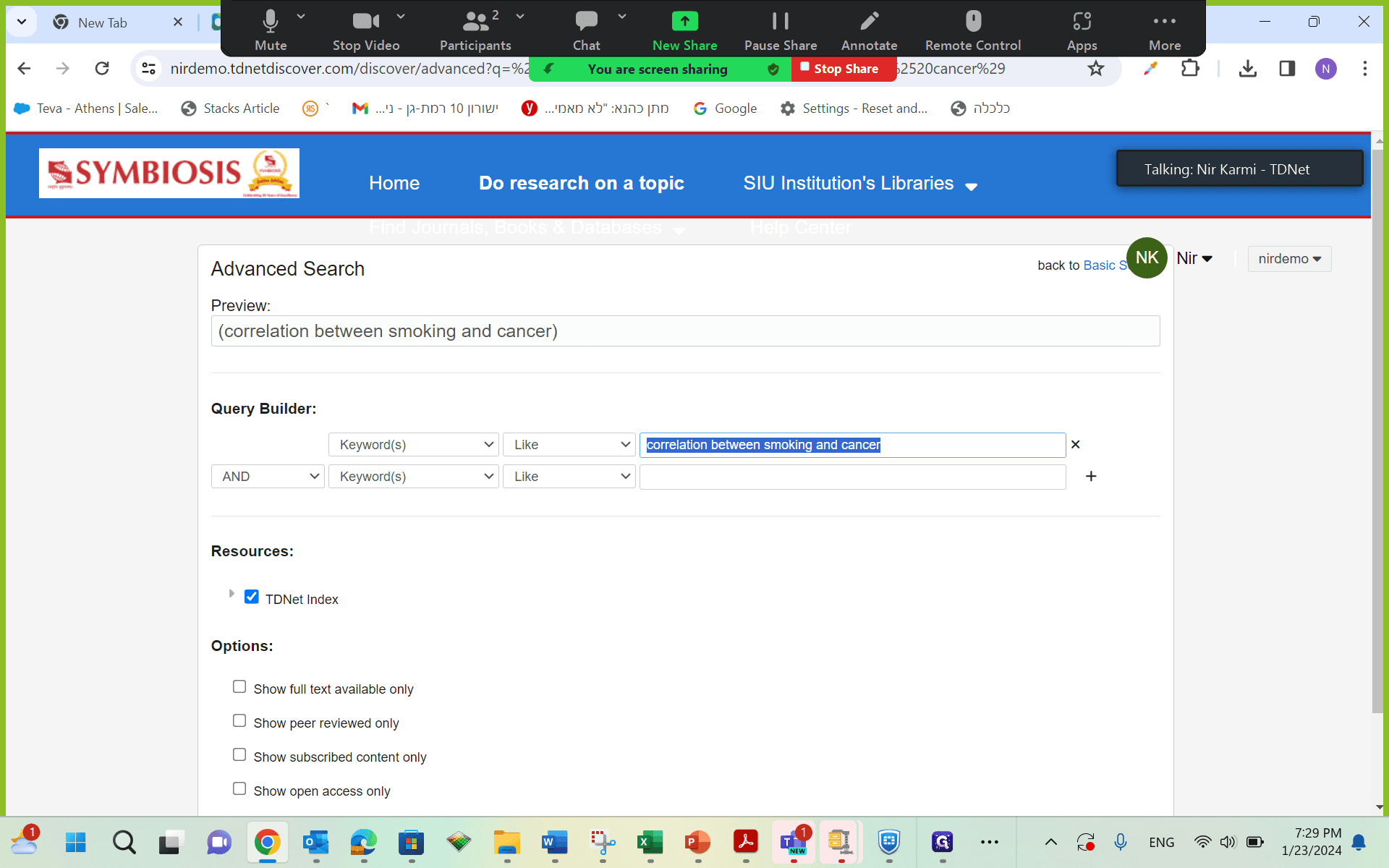Open Chrome downloads icon
Viewport: 1389px width, 868px height.
coord(1247,69)
